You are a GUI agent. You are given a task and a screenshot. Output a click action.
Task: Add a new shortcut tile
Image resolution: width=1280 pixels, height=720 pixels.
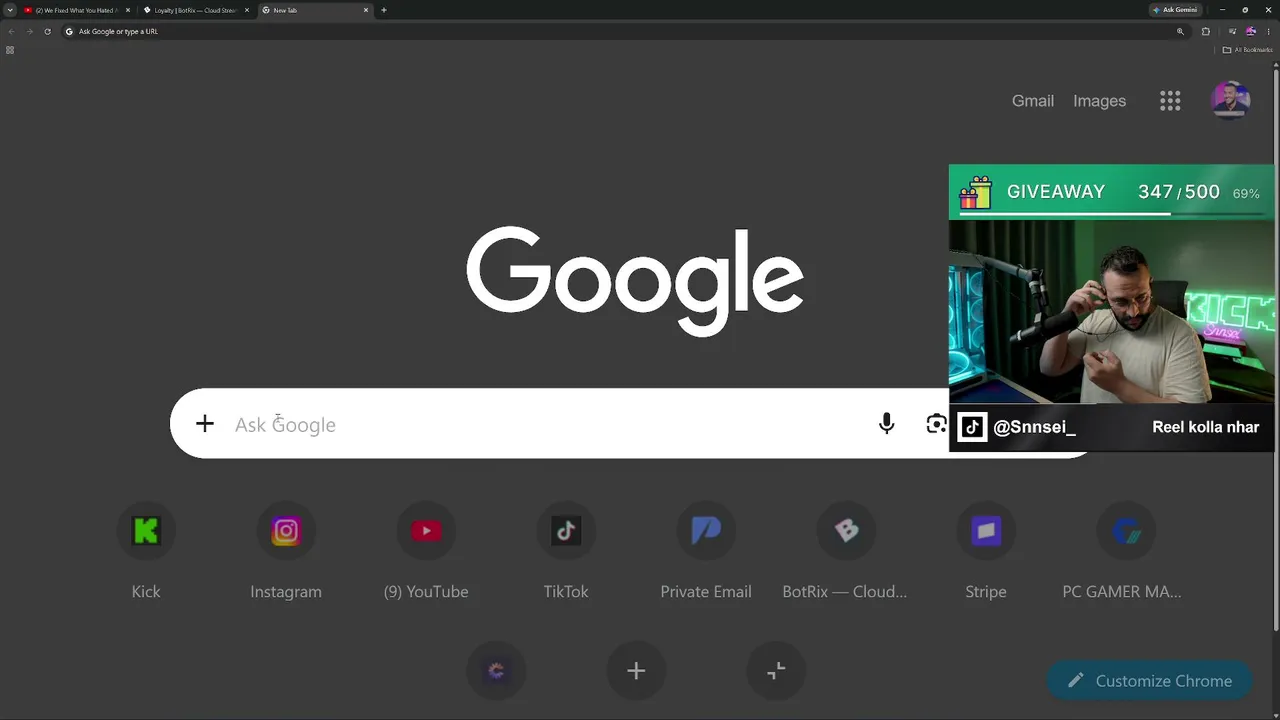point(636,671)
